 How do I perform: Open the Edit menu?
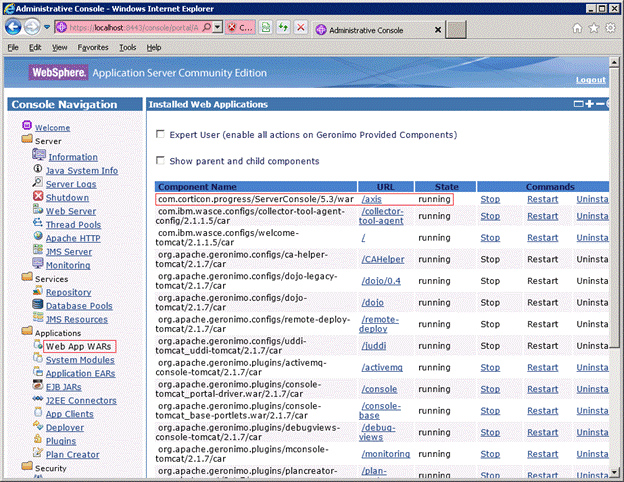[x=35, y=48]
